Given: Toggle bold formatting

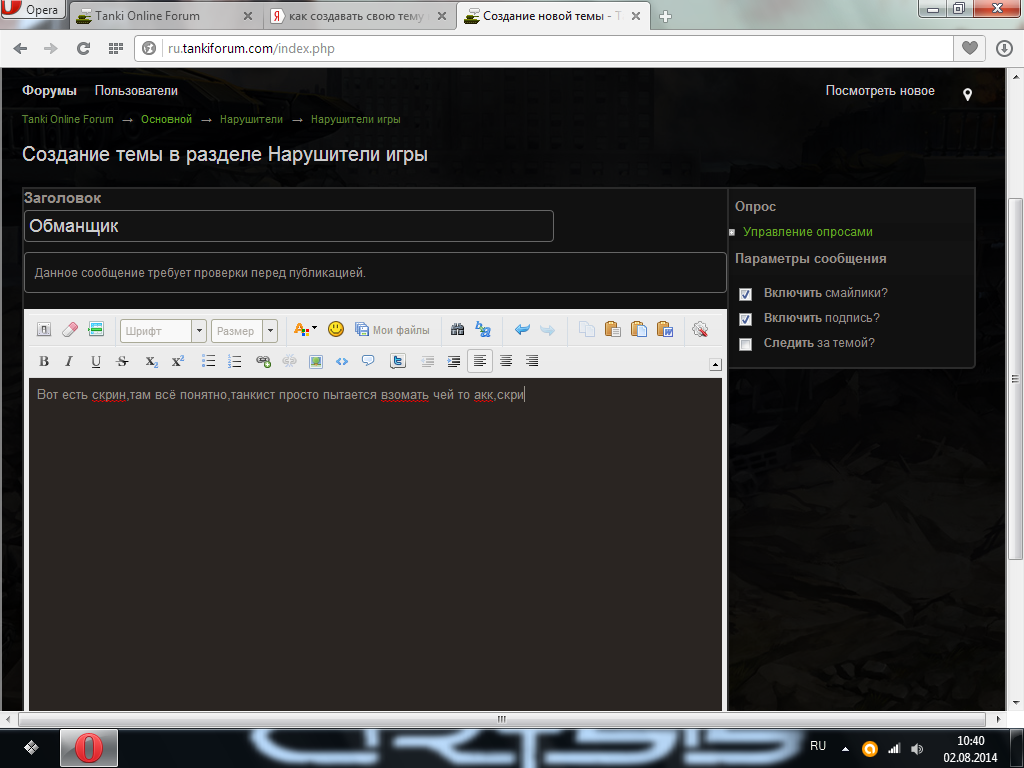Looking at the screenshot, I should point(44,361).
